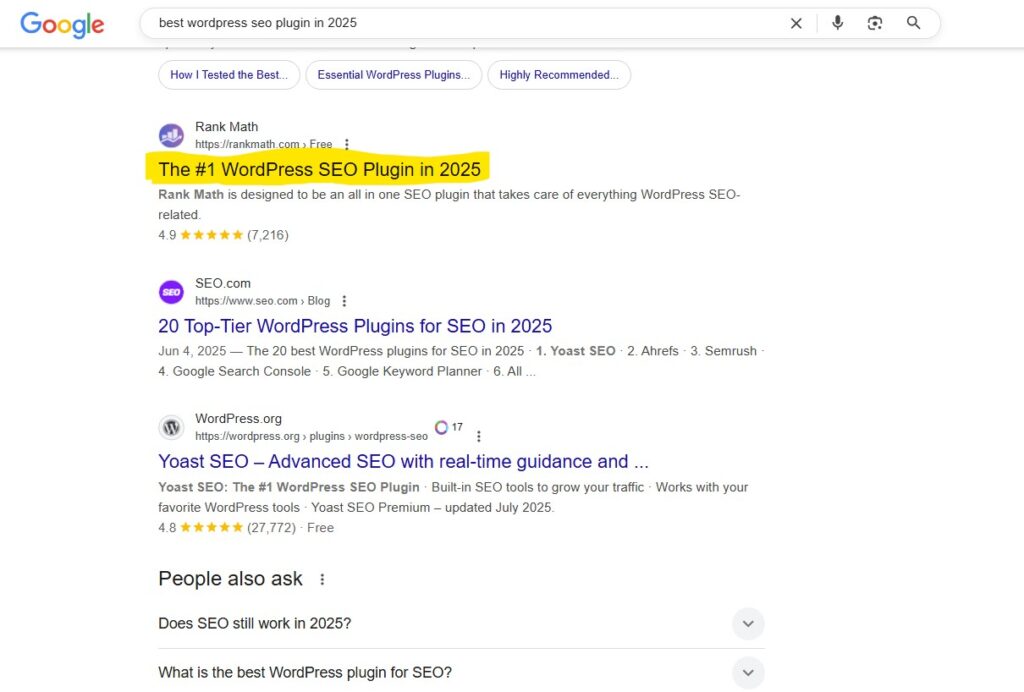Open 20 Top-Tier WordPress Plugins for SEO result

pyautogui.click(x=355, y=326)
